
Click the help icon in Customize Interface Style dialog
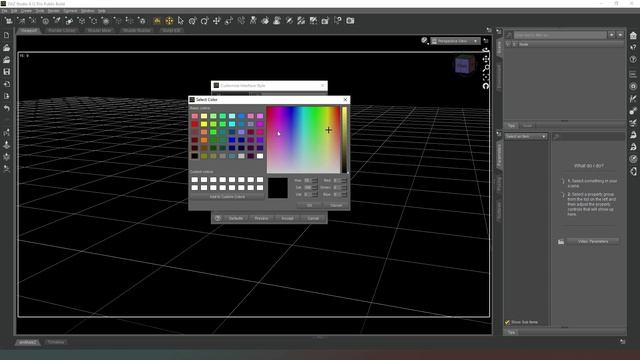[x=218, y=218]
